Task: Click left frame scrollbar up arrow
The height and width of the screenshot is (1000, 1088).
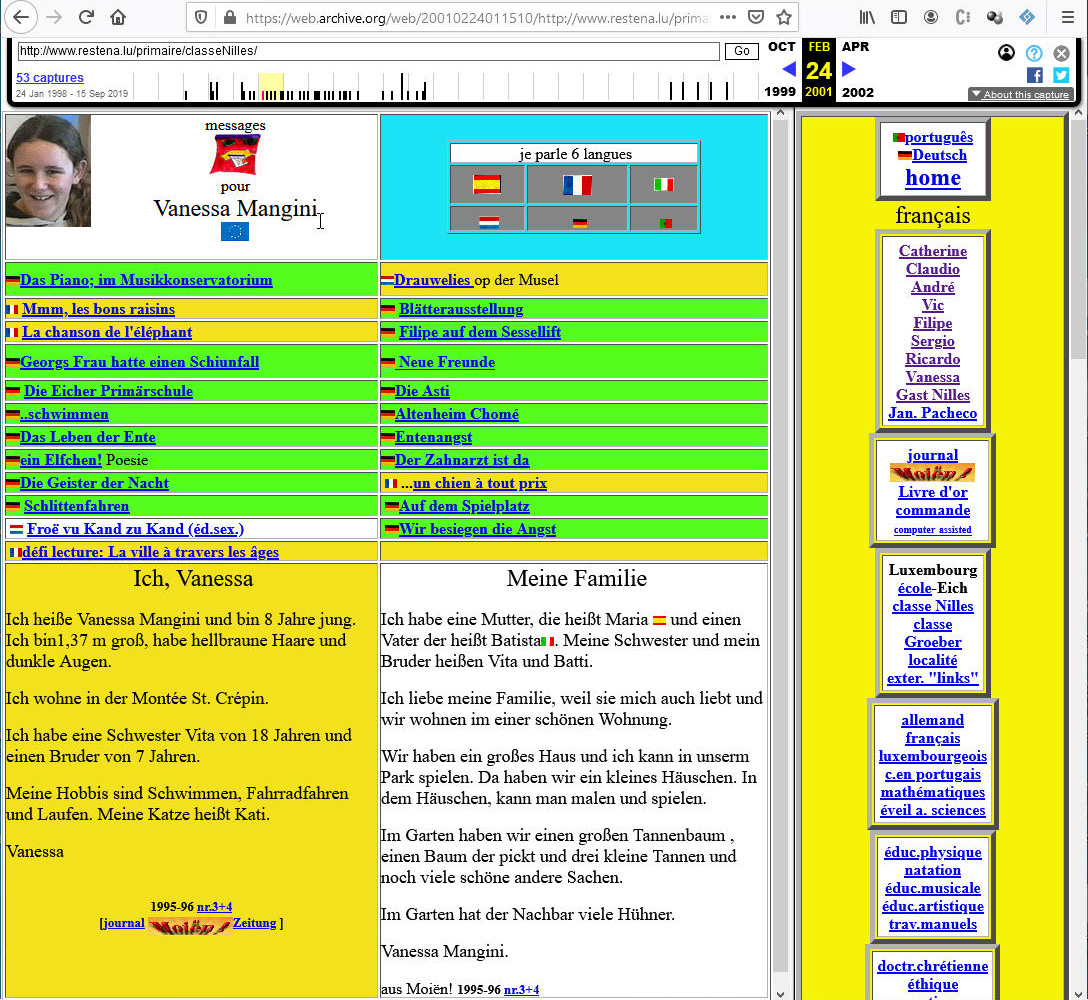Action: tap(780, 112)
